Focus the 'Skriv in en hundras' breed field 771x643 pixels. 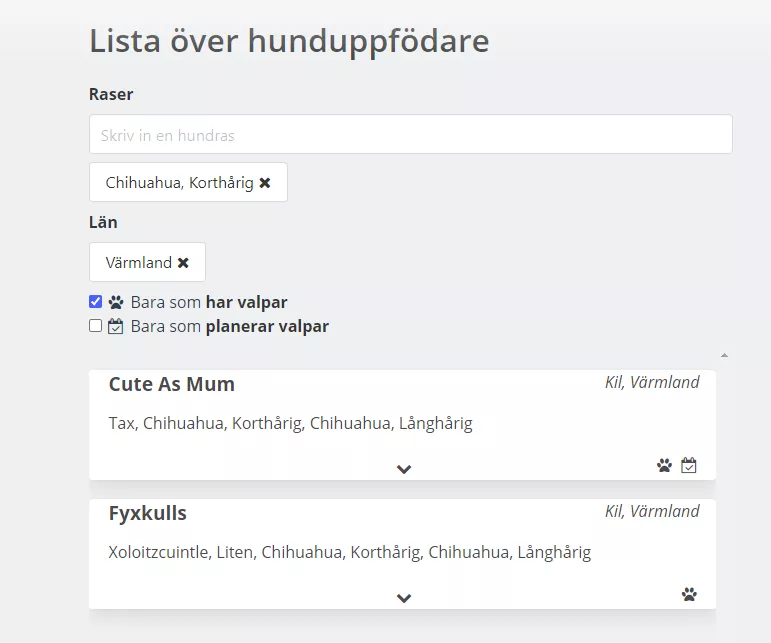[411, 134]
